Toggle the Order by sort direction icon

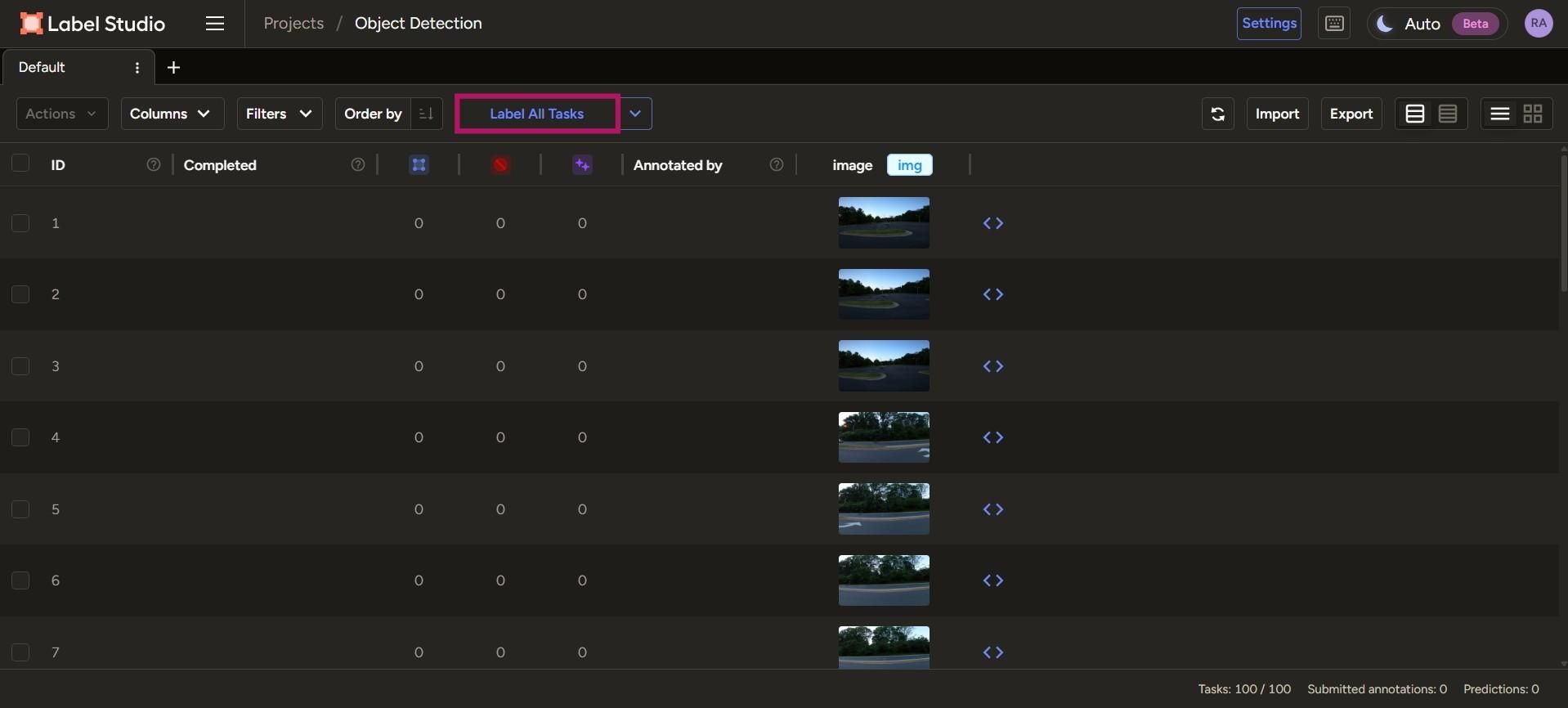(426, 114)
